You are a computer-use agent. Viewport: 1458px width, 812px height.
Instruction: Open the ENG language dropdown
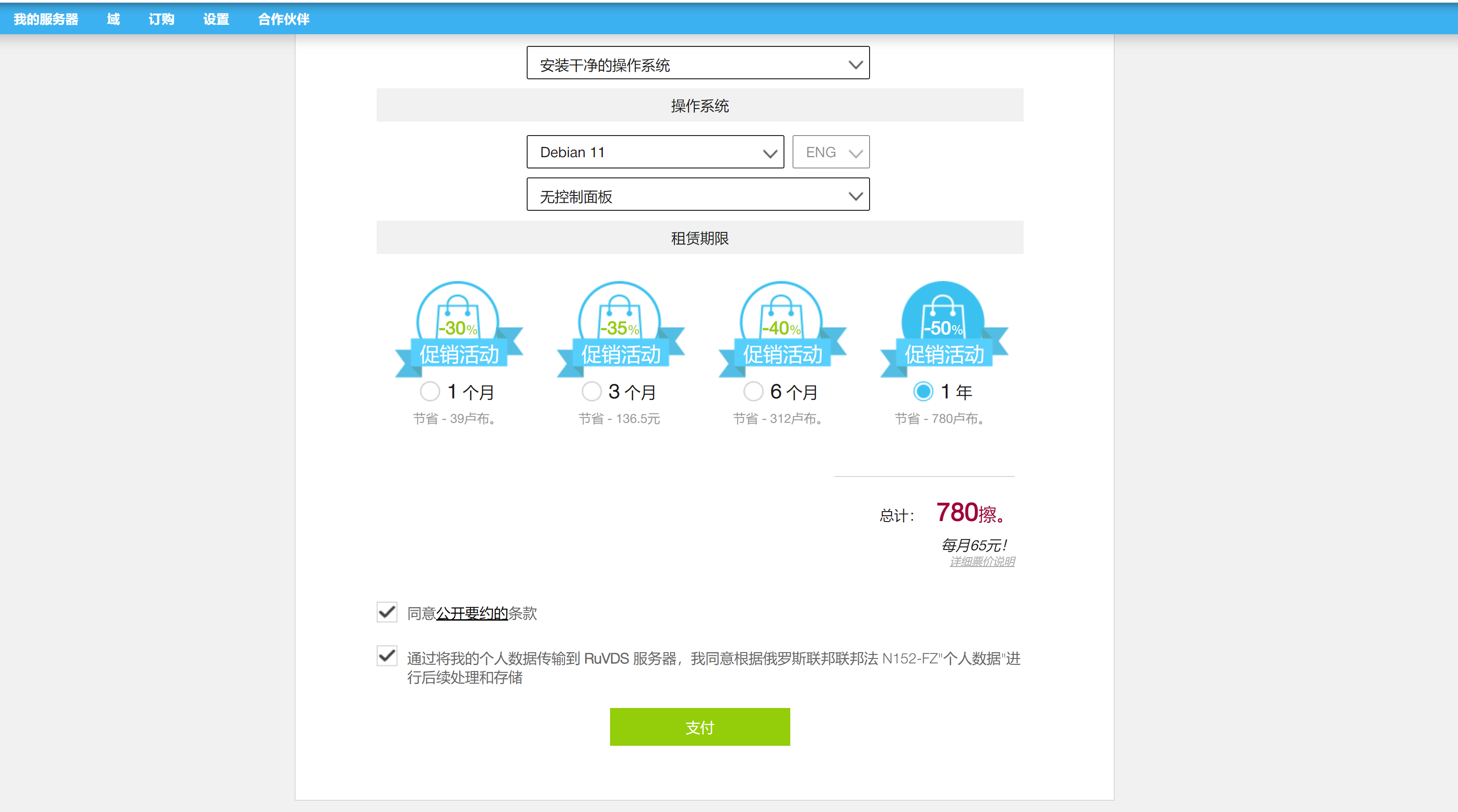(830, 152)
